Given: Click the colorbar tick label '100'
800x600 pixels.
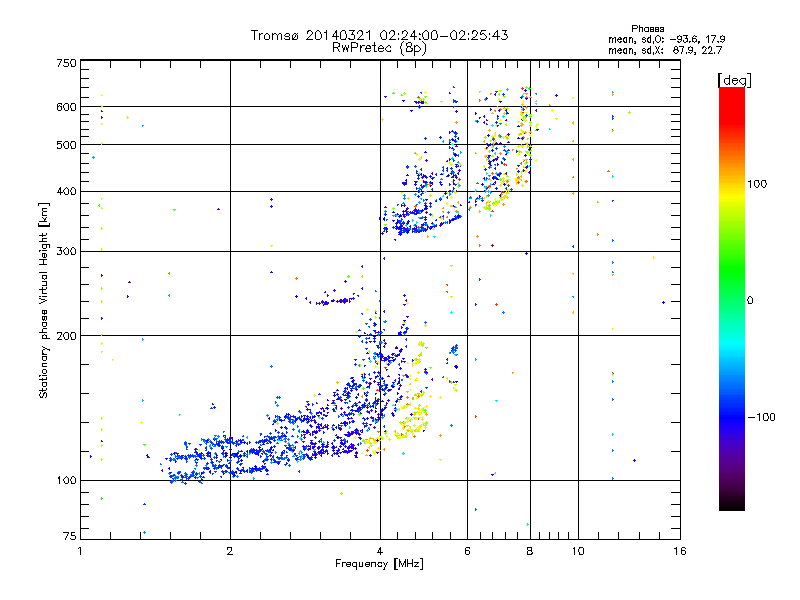Looking at the screenshot, I should coord(757,184).
